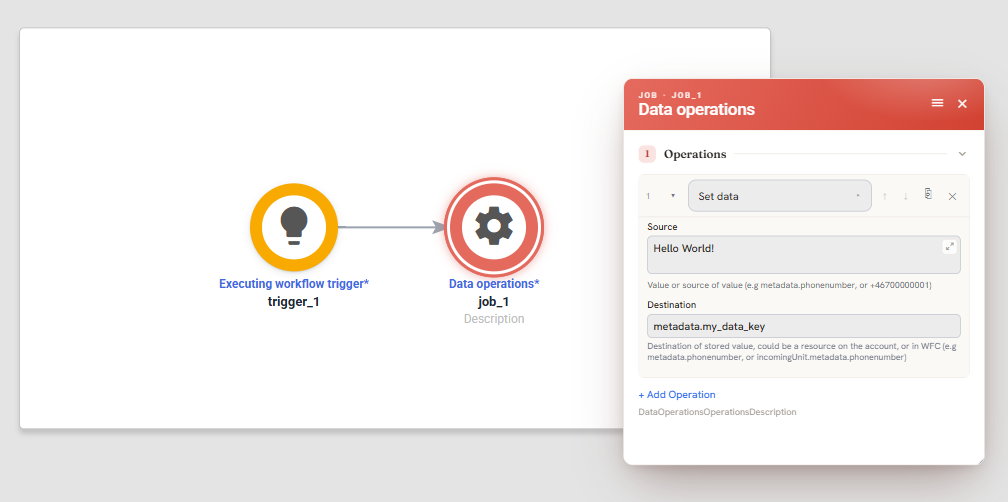Click the Source help text about metadata.phonenumber
Viewport: 1008px width, 502px height.
[x=789, y=285]
